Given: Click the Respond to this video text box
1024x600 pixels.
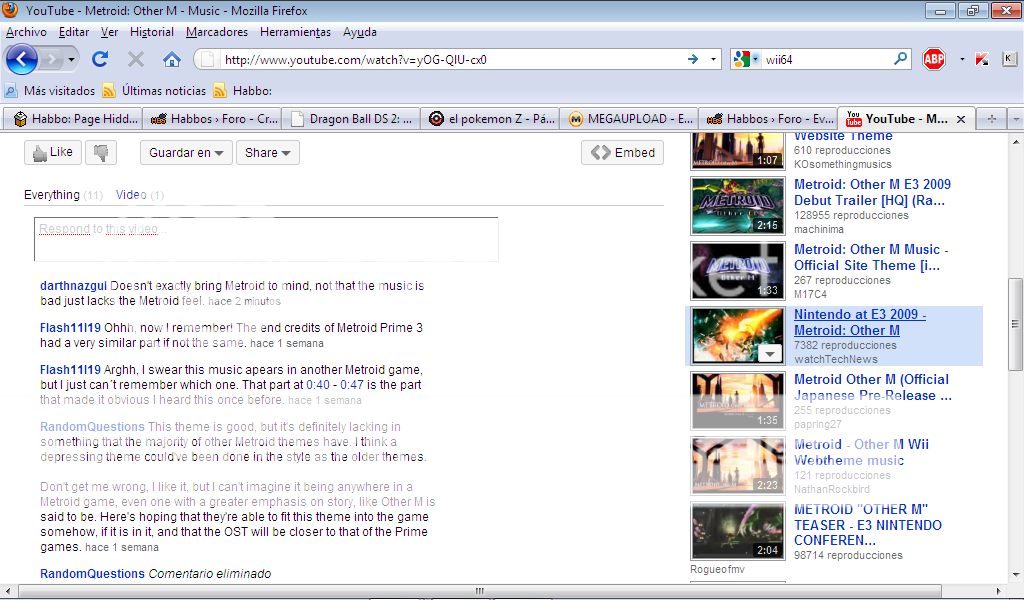Looking at the screenshot, I should (x=266, y=239).
